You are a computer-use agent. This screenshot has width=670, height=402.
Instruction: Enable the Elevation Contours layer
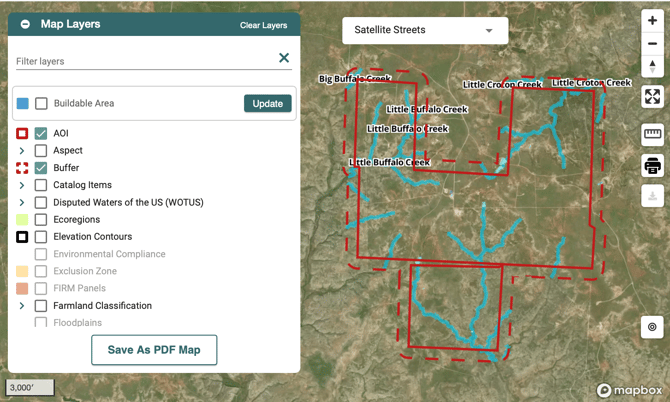[x=41, y=237]
